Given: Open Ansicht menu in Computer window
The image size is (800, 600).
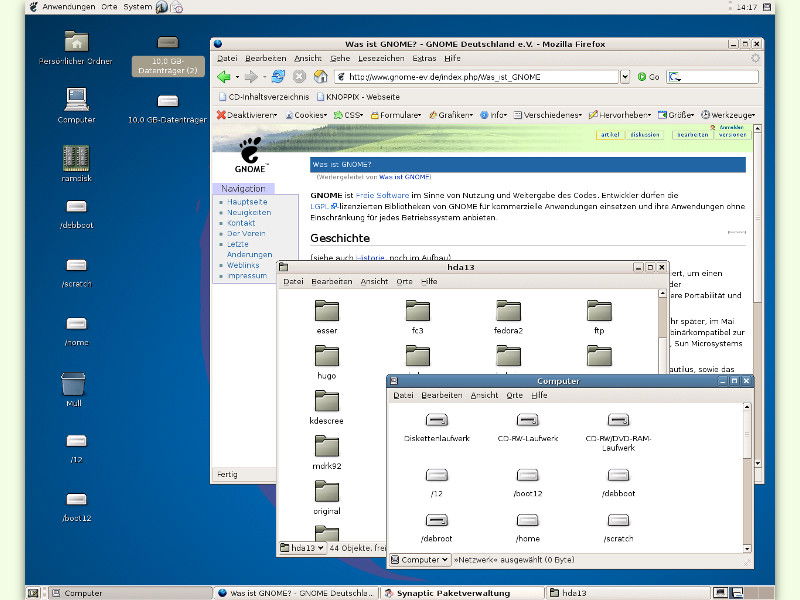Looking at the screenshot, I should point(484,395).
